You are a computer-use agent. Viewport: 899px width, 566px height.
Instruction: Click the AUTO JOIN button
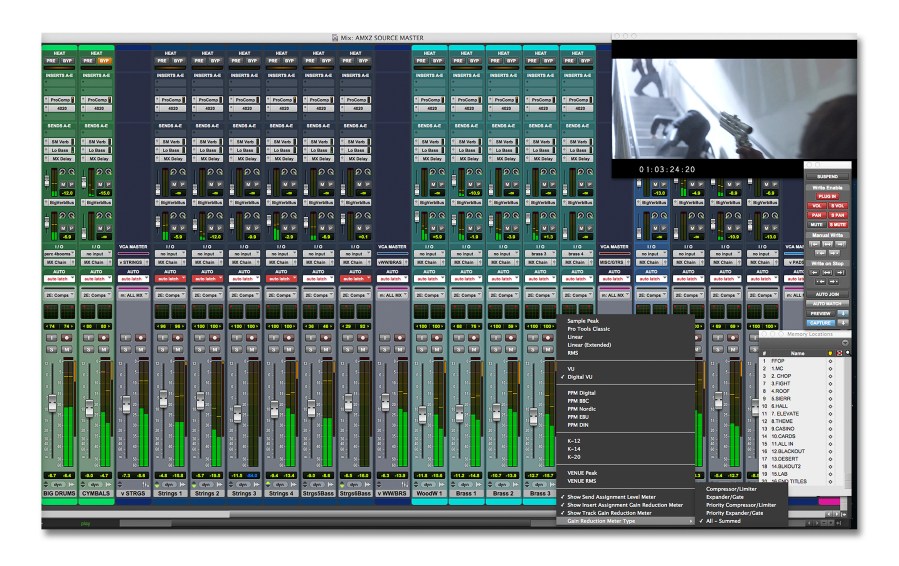click(x=826, y=294)
